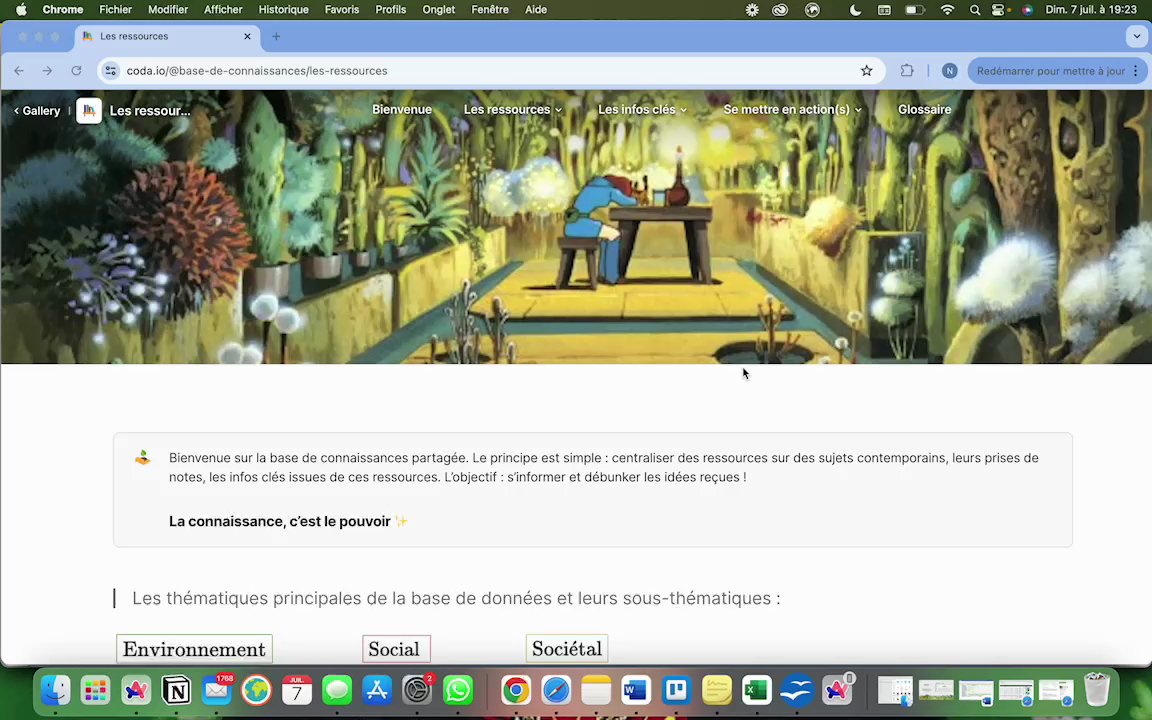Open Microsoft Excel from the Dock

(757, 691)
